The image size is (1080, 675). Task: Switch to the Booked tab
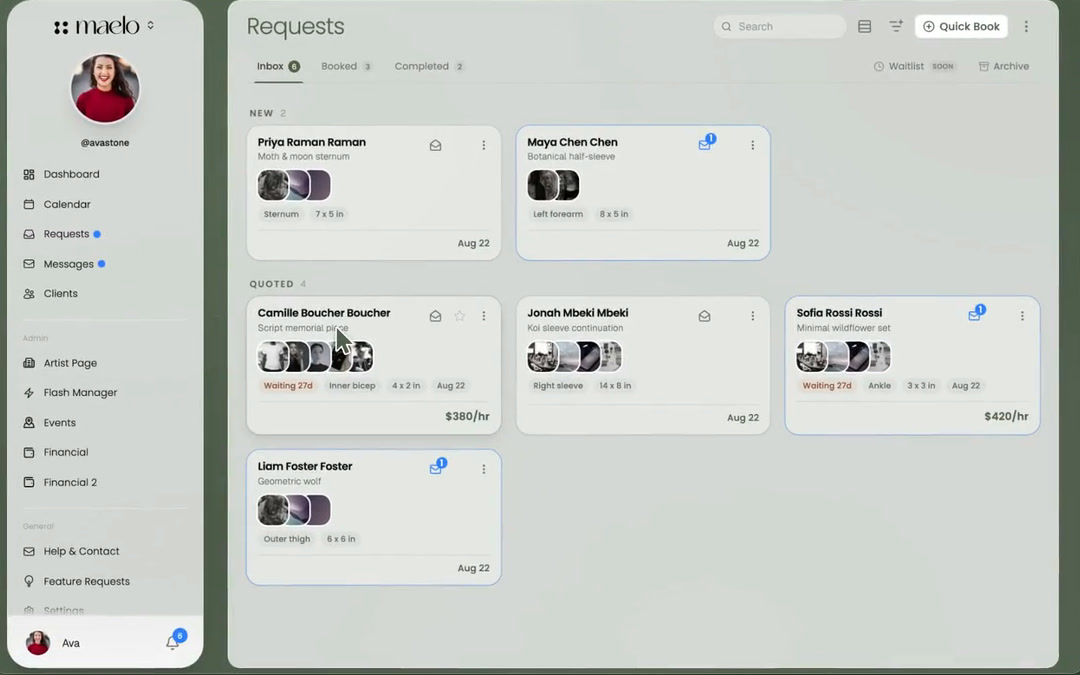(x=346, y=66)
